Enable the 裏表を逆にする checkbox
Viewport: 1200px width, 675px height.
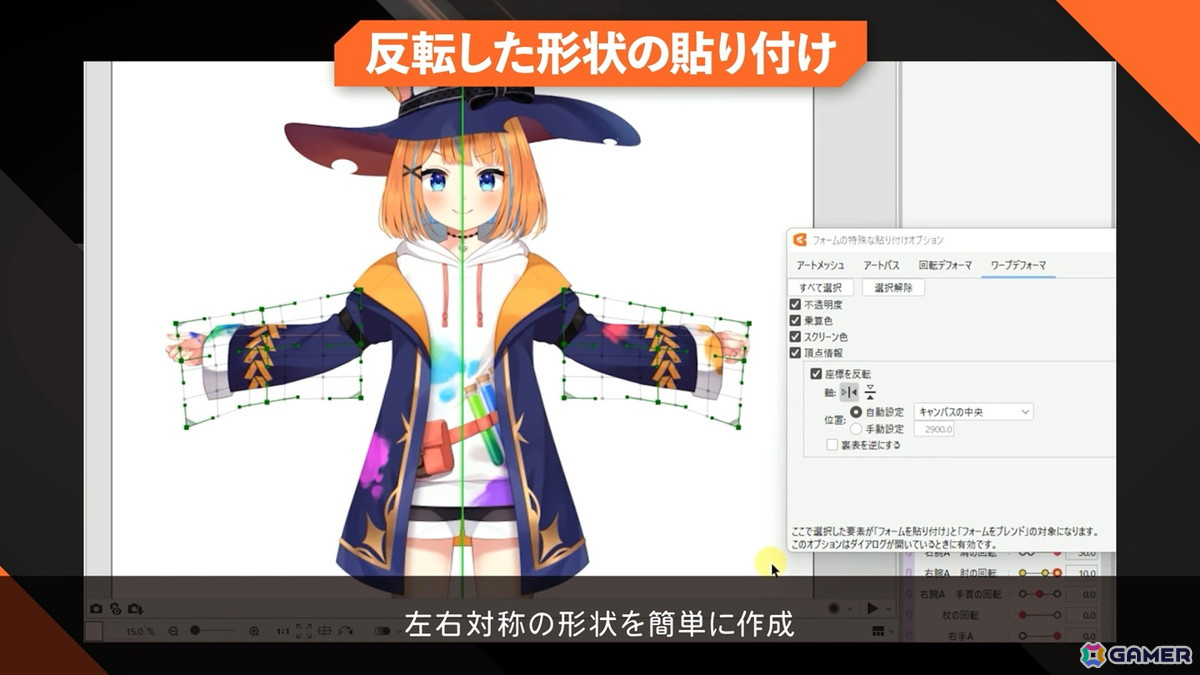(833, 445)
